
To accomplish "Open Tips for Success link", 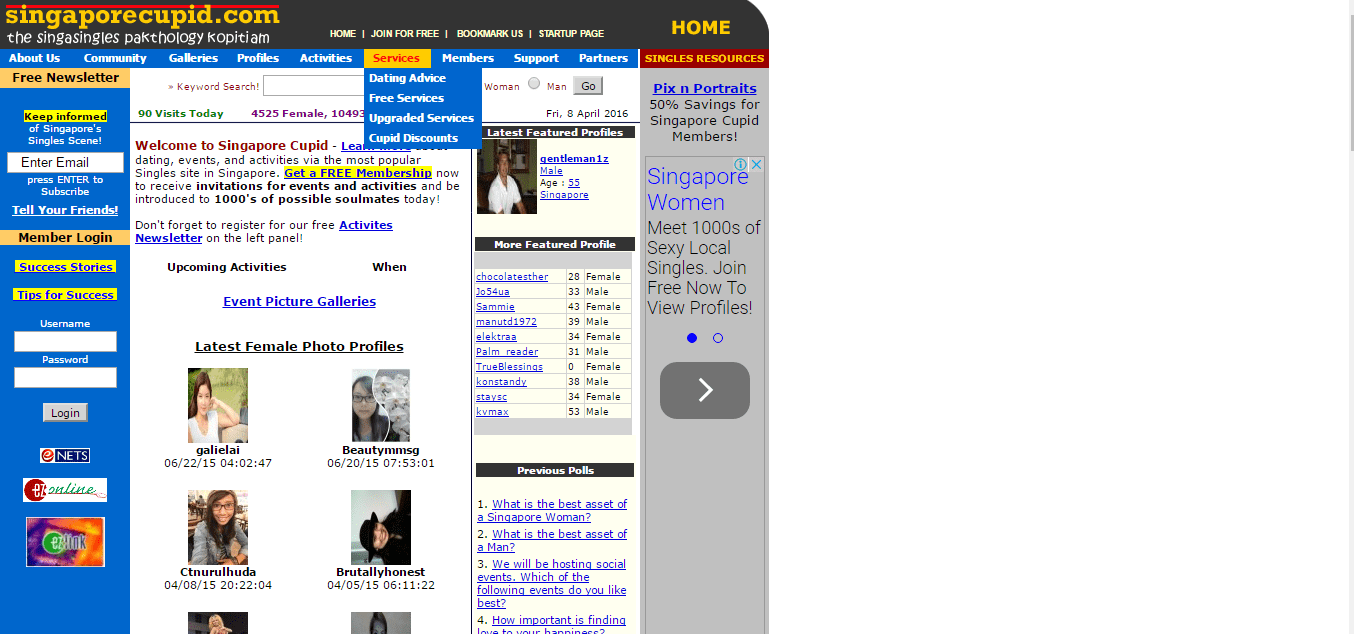I will pyautogui.click(x=65, y=295).
